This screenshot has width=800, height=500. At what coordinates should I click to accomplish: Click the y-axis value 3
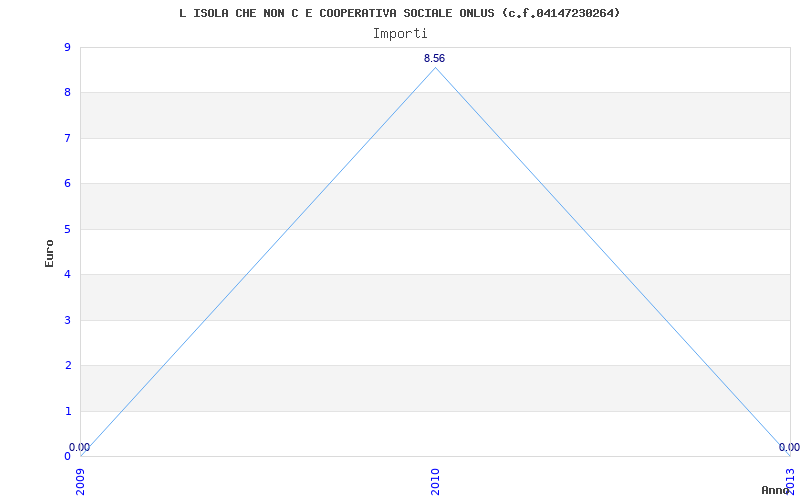coord(67,320)
